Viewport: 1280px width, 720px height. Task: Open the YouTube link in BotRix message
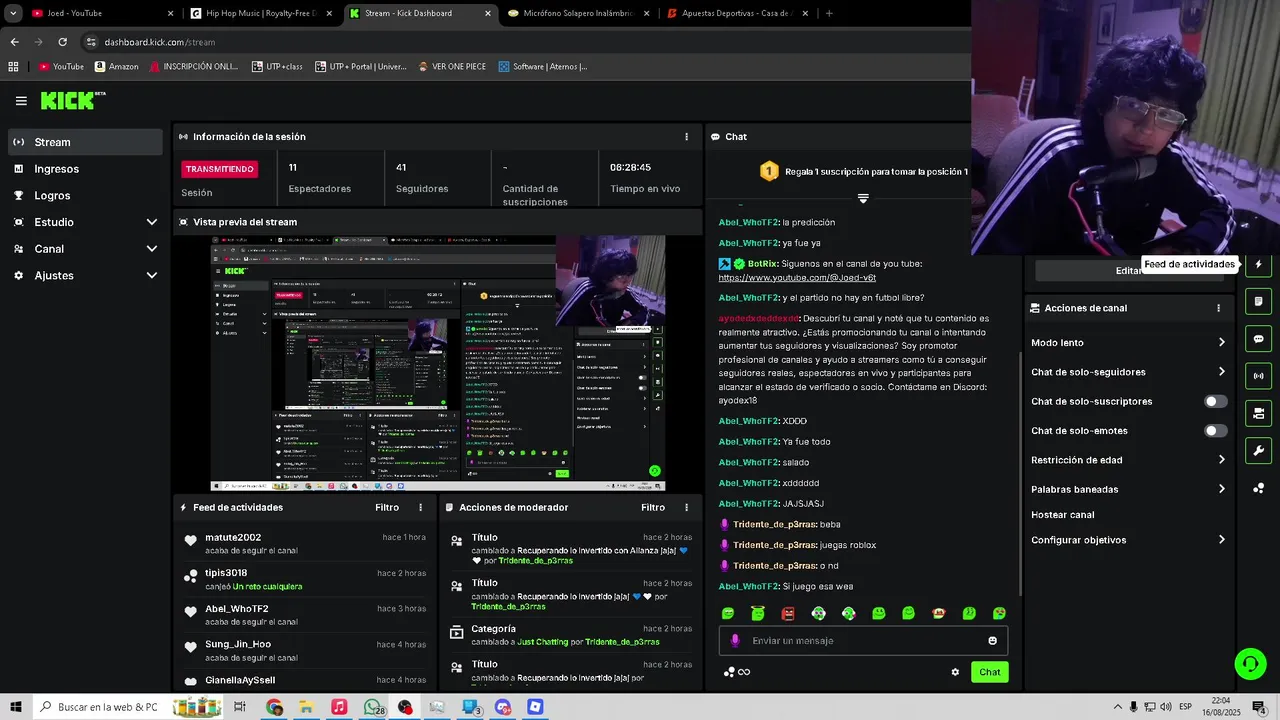click(797, 278)
